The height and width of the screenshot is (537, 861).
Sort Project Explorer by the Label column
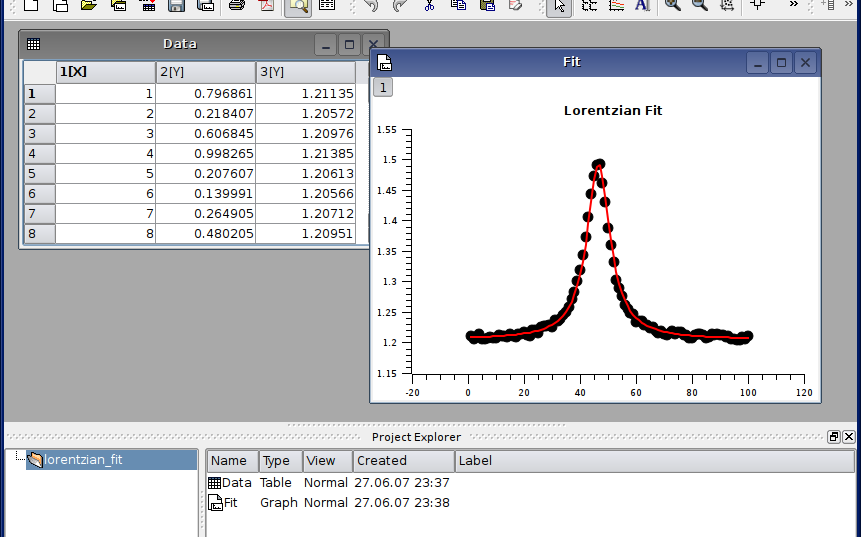point(655,461)
